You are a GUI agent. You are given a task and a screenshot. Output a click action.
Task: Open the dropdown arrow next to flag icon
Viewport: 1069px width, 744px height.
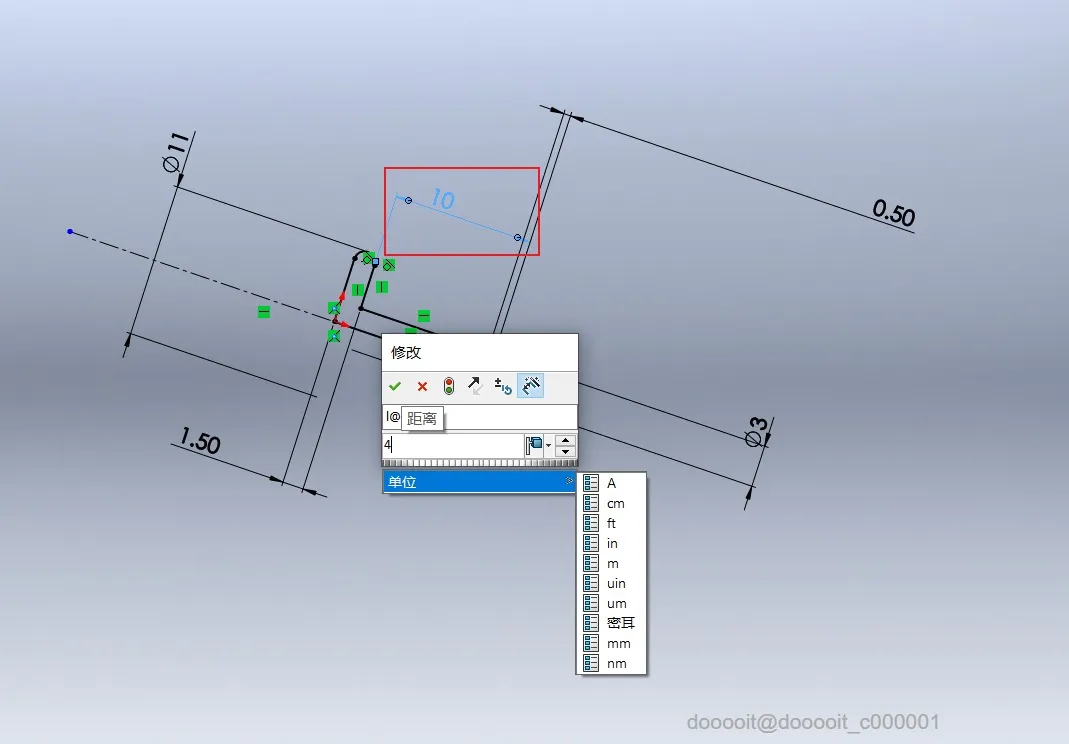point(548,446)
